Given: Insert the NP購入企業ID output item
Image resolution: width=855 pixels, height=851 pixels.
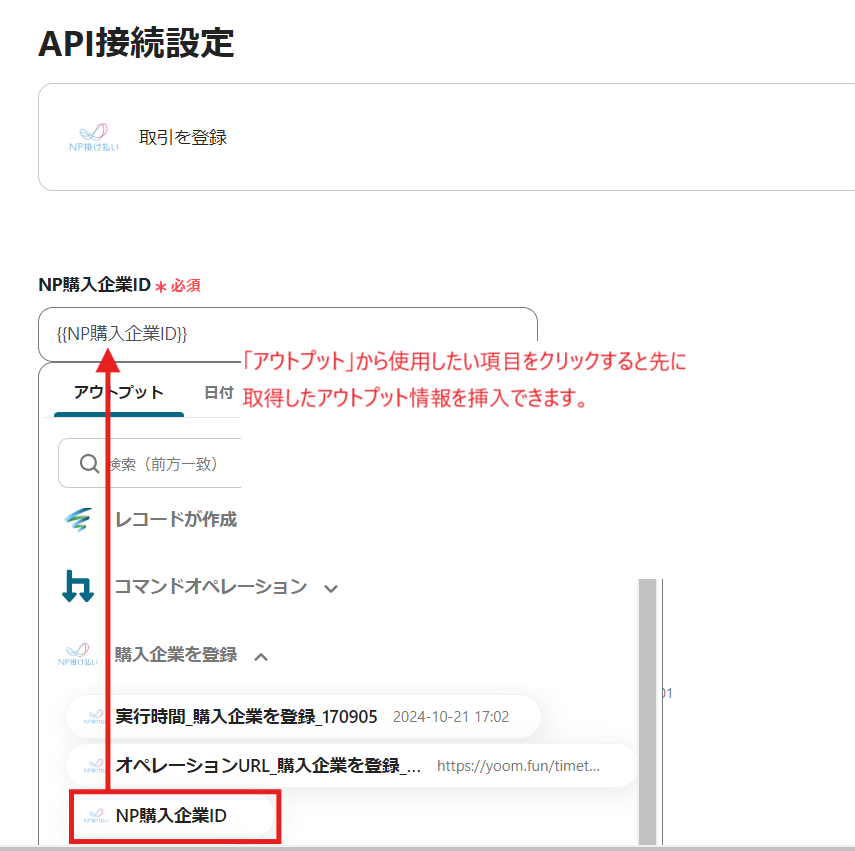Looking at the screenshot, I should tap(171, 816).
